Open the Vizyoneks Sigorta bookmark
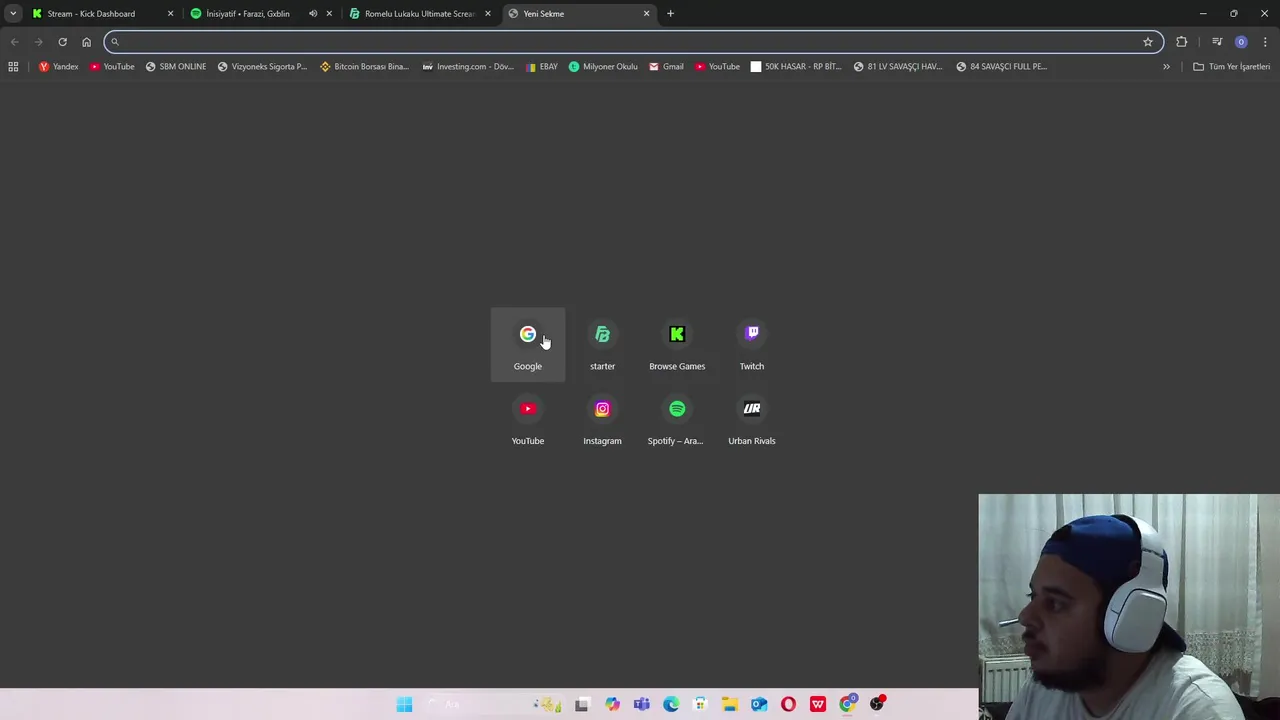 point(262,67)
